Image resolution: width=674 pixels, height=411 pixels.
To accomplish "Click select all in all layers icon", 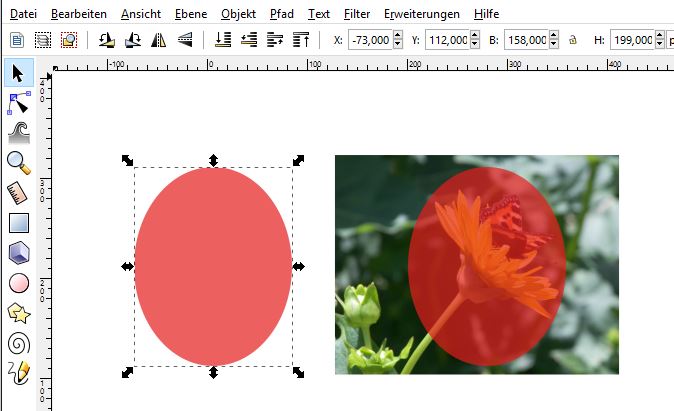I will [43, 40].
